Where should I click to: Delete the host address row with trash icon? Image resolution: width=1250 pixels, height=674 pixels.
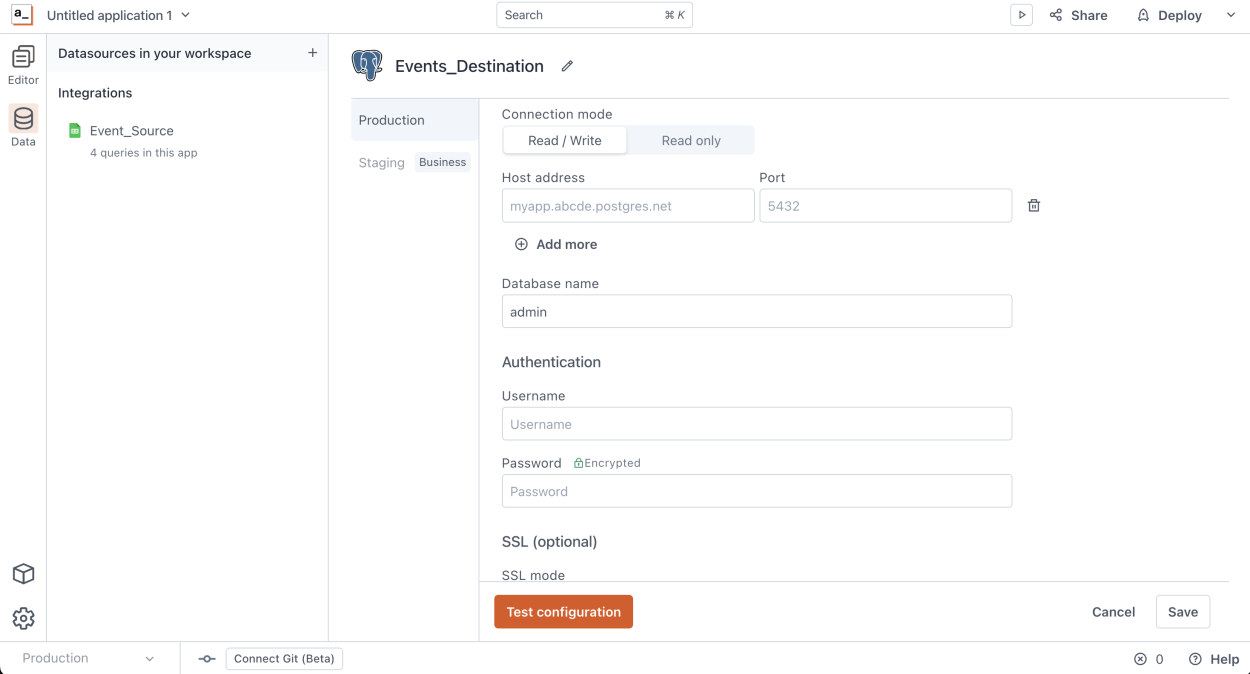click(1034, 205)
